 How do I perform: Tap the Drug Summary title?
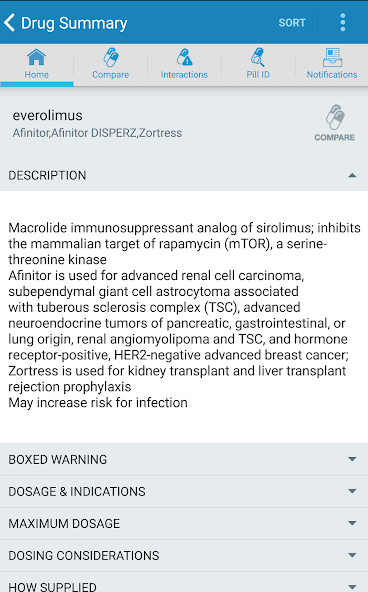click(74, 23)
